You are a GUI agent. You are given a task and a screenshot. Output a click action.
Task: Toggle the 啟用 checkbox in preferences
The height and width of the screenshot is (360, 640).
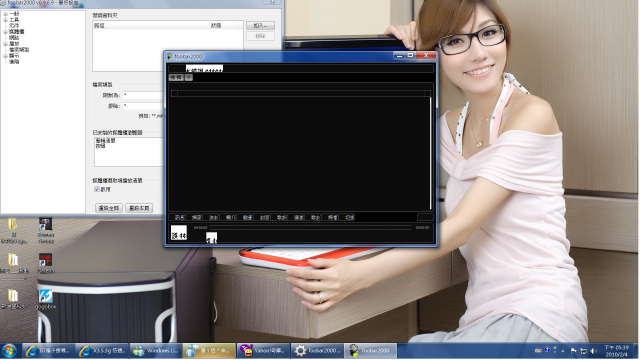point(97,189)
